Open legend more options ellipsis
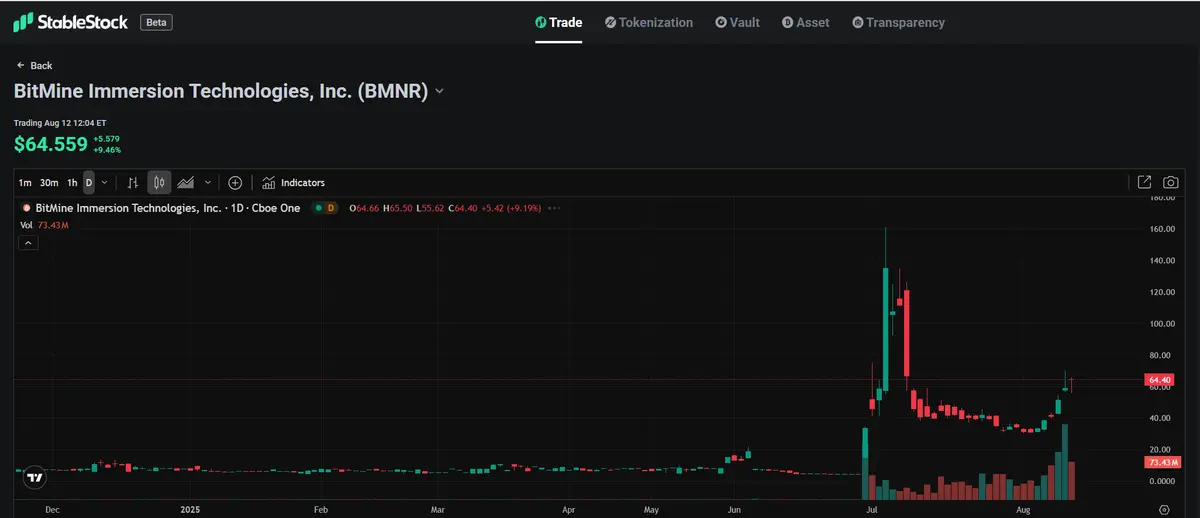Screen dimensions: 1200x518 554,209
